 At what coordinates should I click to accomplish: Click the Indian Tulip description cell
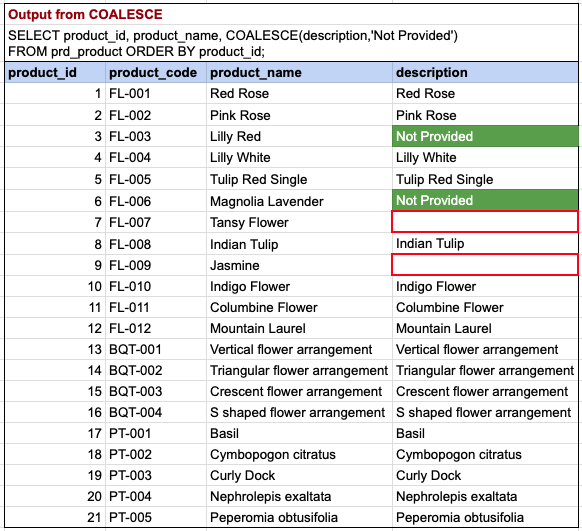pos(485,244)
